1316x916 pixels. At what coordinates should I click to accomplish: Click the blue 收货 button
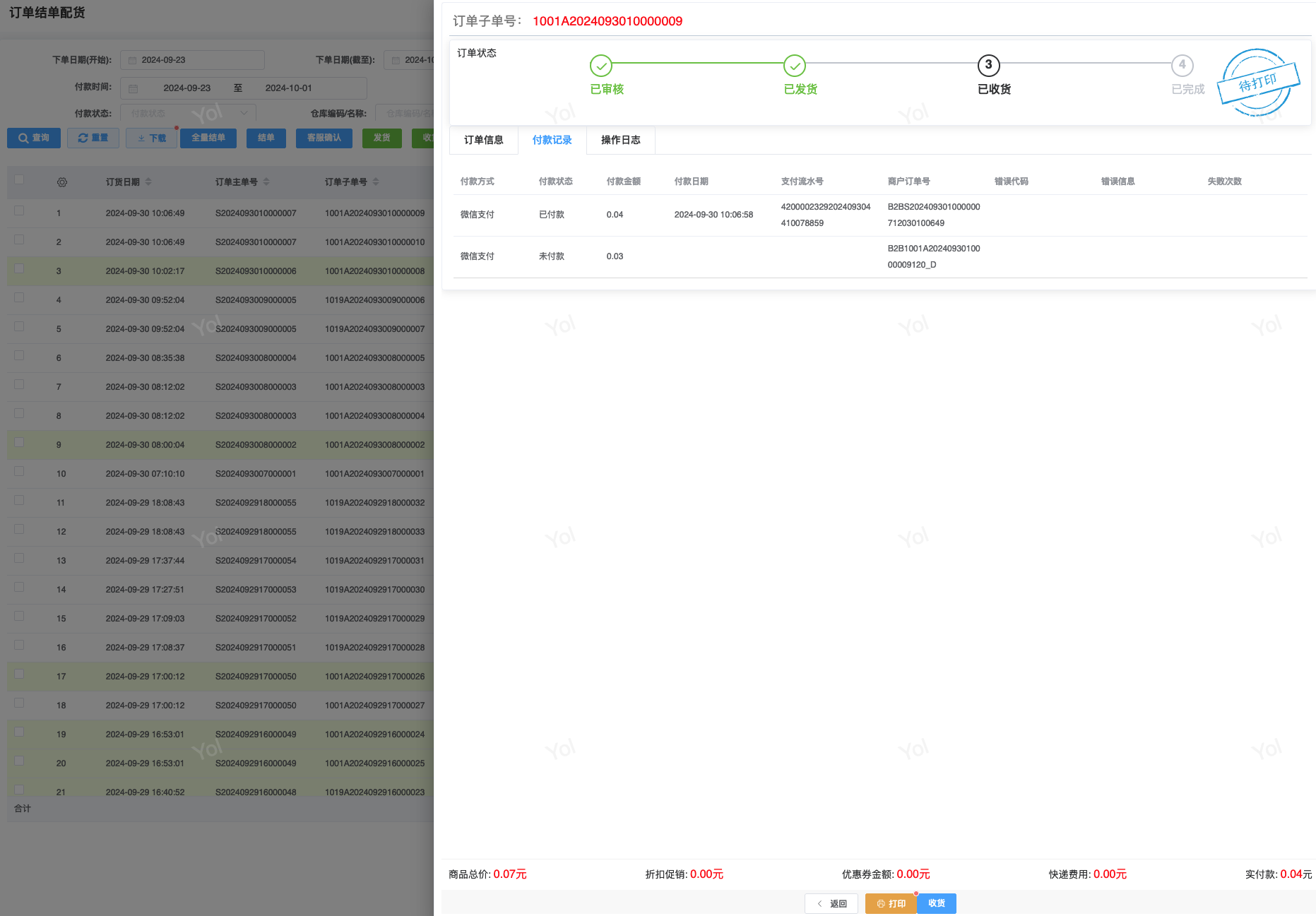click(937, 903)
